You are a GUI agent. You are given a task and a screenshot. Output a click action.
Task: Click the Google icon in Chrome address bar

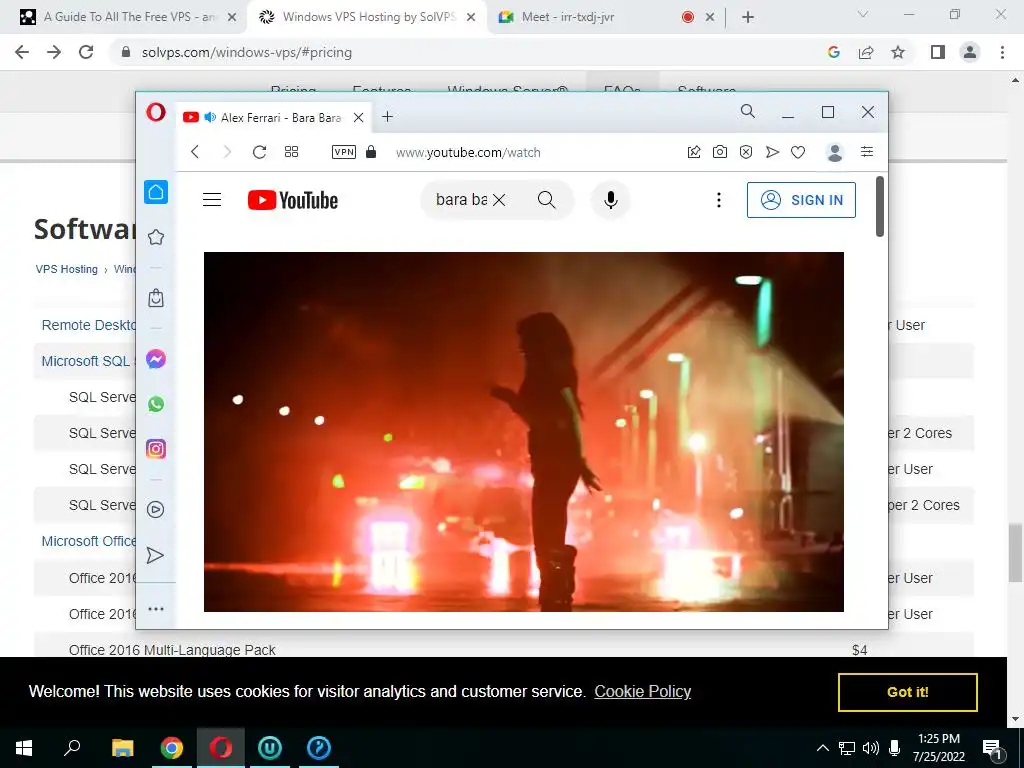pyautogui.click(x=833, y=52)
